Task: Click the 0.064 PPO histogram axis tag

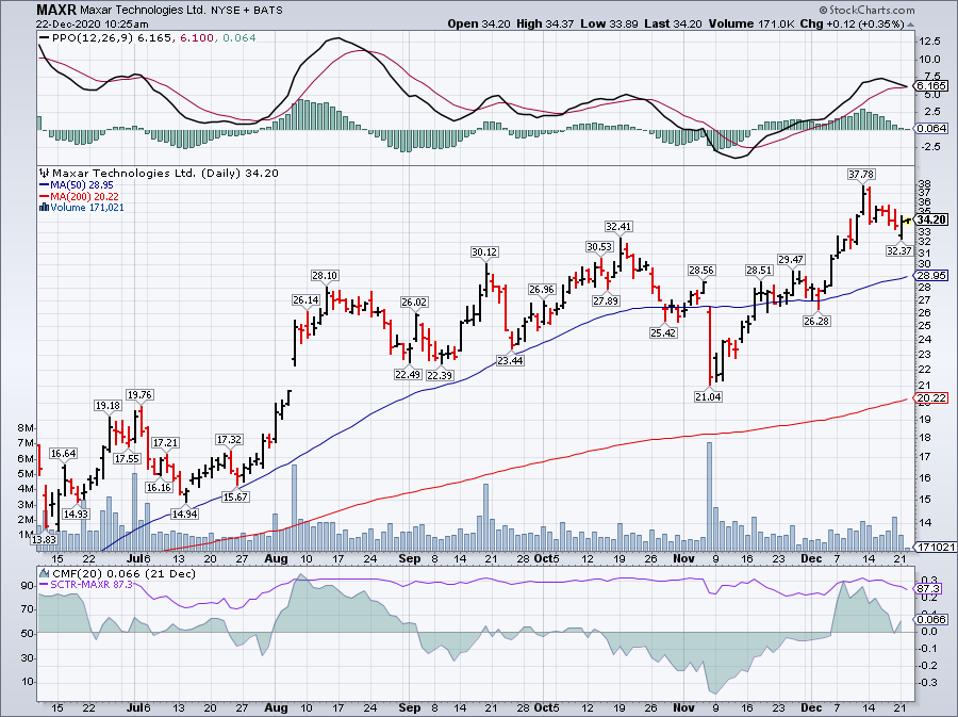Action: tap(931, 128)
